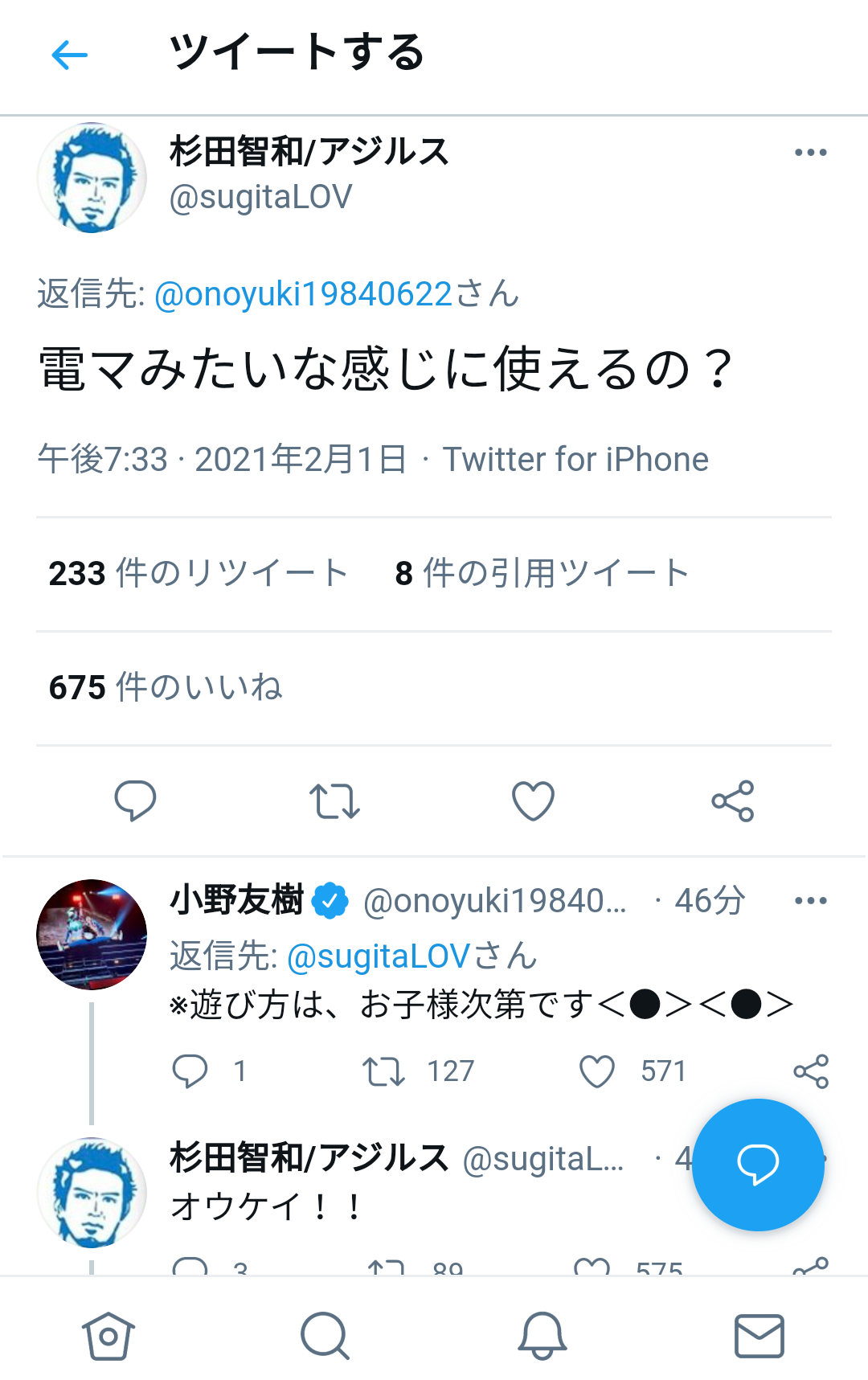Retweet 小野友樹's reply with 127 retweets
This screenshot has width=868, height=1380.
pyautogui.click(x=383, y=1071)
